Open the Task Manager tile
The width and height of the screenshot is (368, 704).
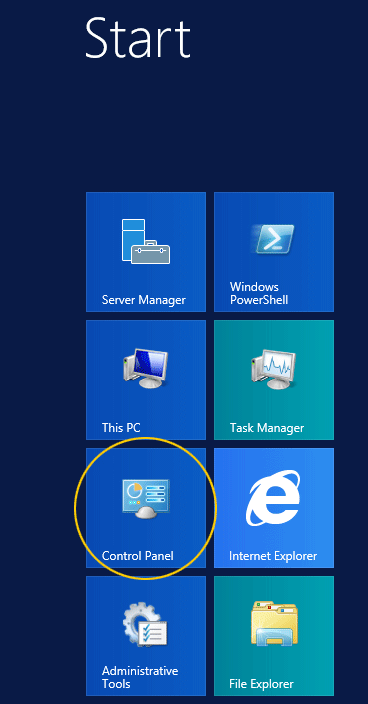pyautogui.click(x=274, y=380)
